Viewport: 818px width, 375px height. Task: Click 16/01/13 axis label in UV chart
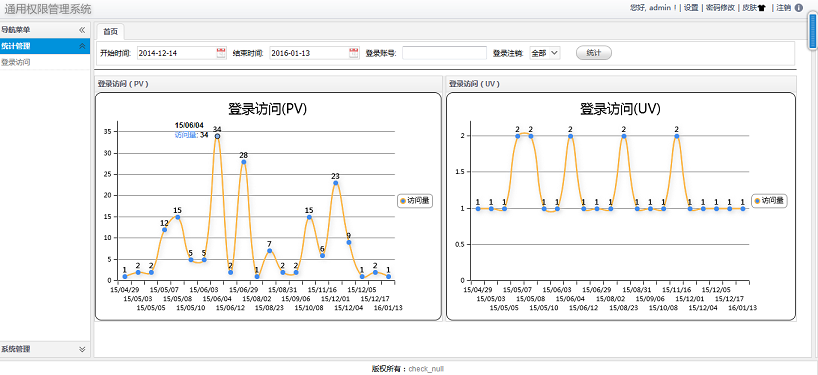coord(742,308)
